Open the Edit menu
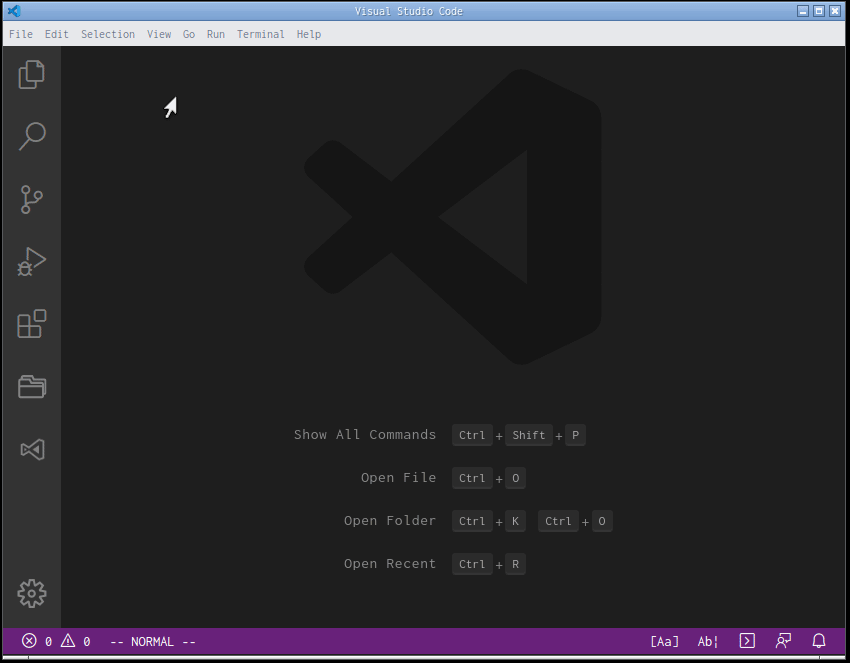This screenshot has width=850, height=663. pos(56,34)
